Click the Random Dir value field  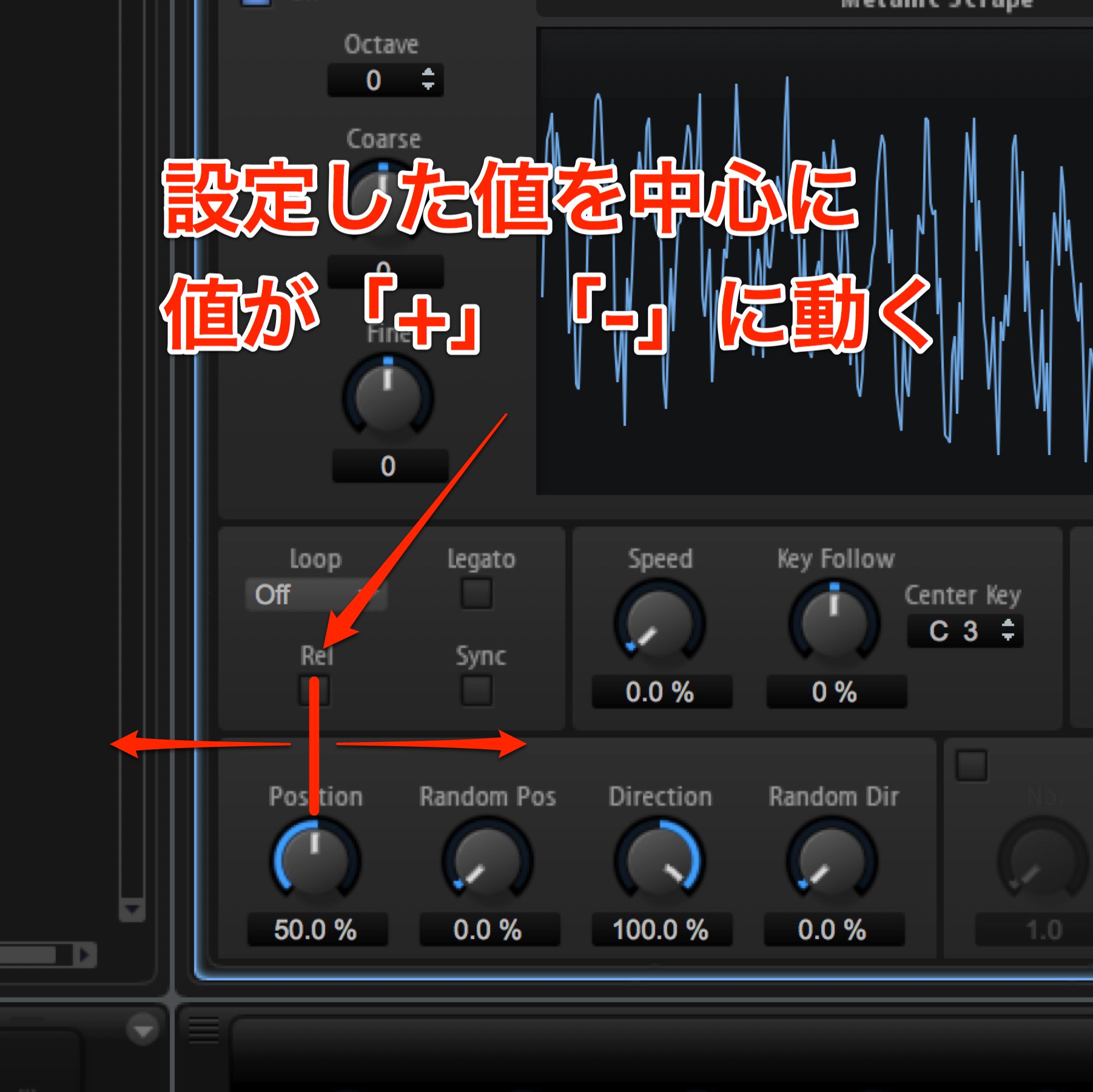coord(834,929)
